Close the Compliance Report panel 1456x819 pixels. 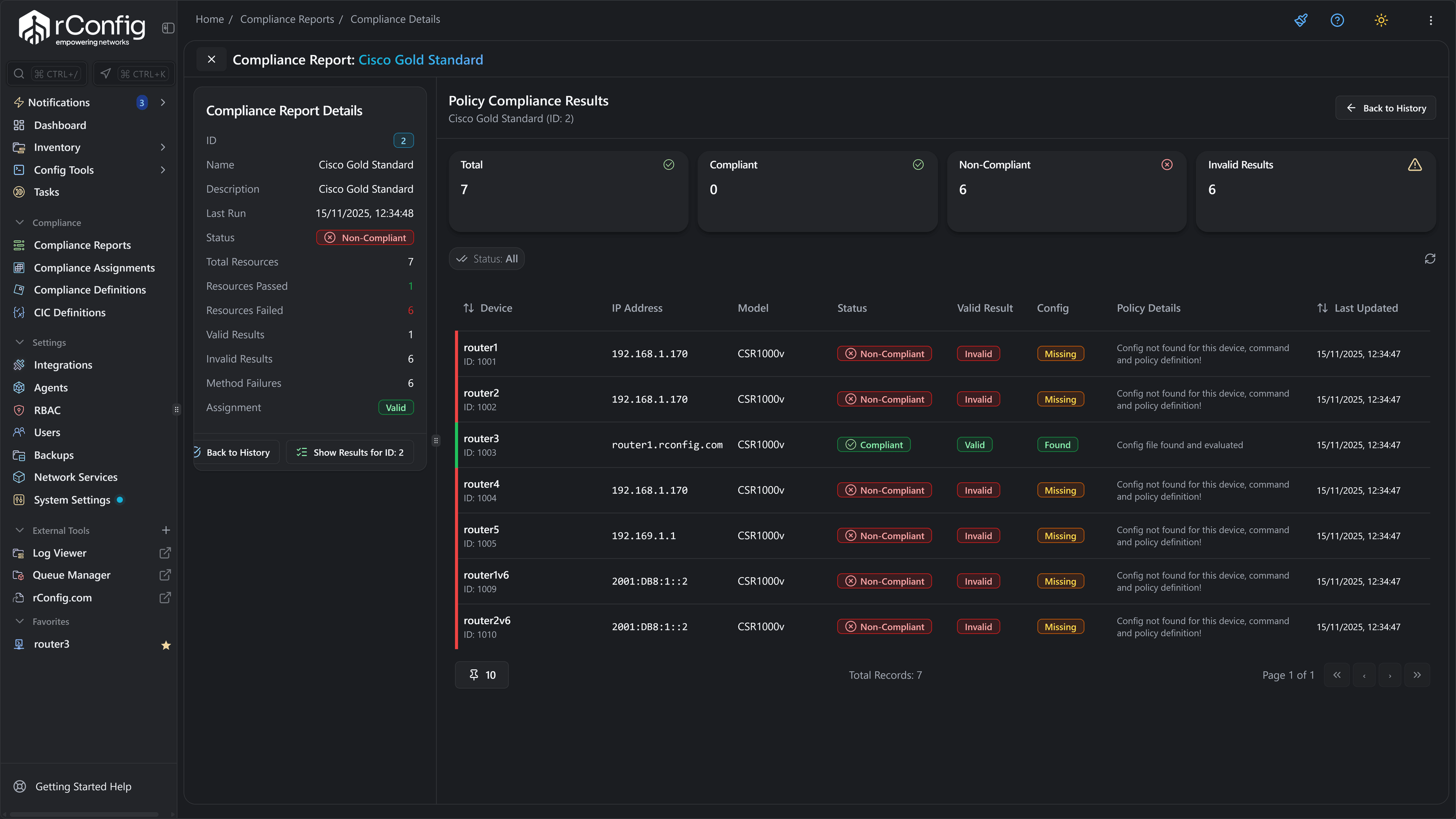(x=211, y=59)
